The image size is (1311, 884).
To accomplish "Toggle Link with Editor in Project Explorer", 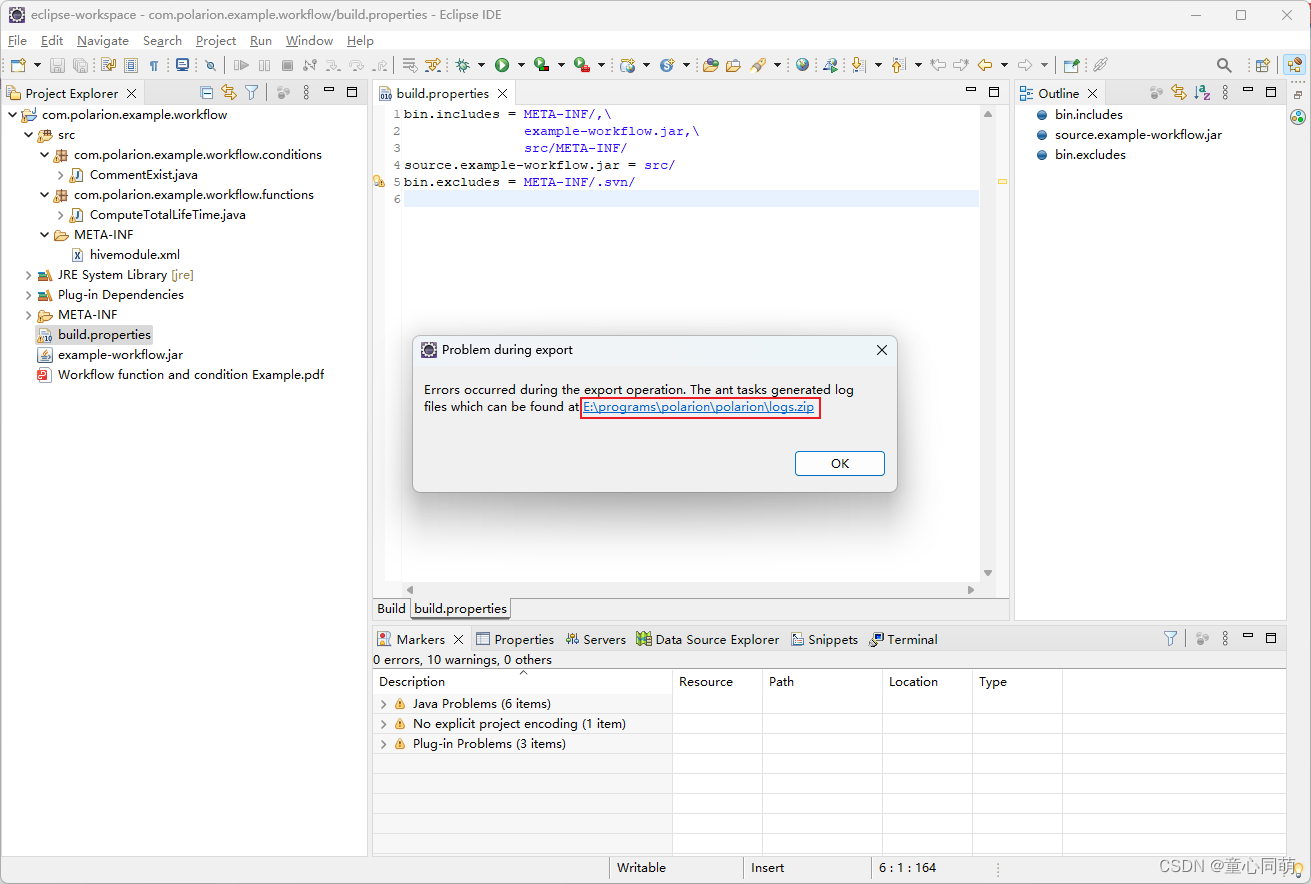I will 229,92.
